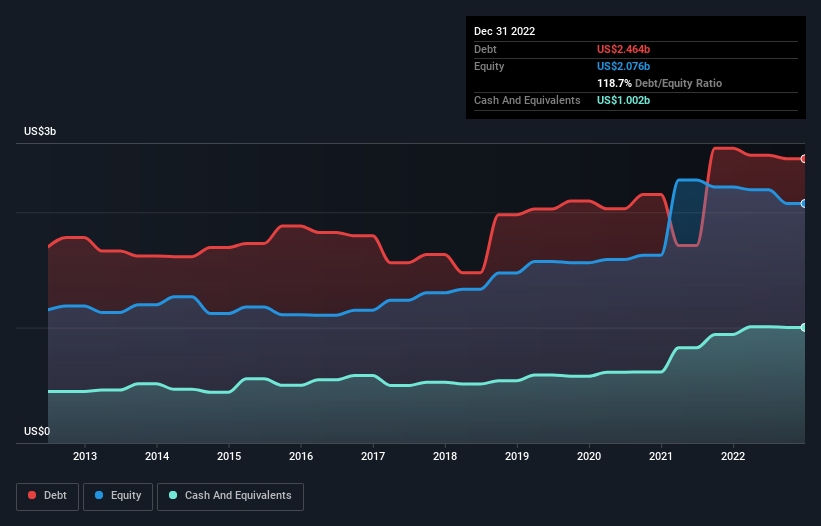
Task: Toggle the Debt legend series
Action: 47,496
